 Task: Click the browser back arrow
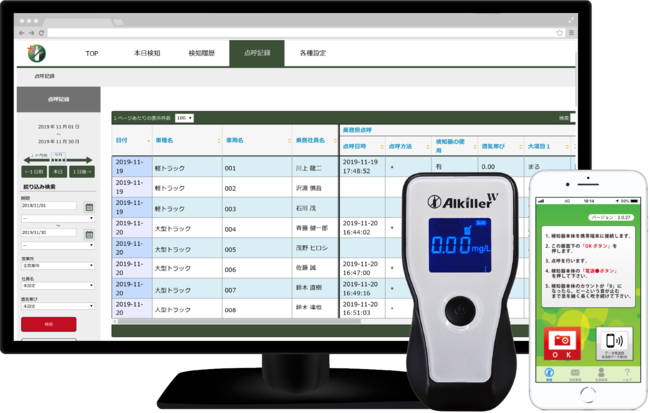pyautogui.click(x=21, y=32)
